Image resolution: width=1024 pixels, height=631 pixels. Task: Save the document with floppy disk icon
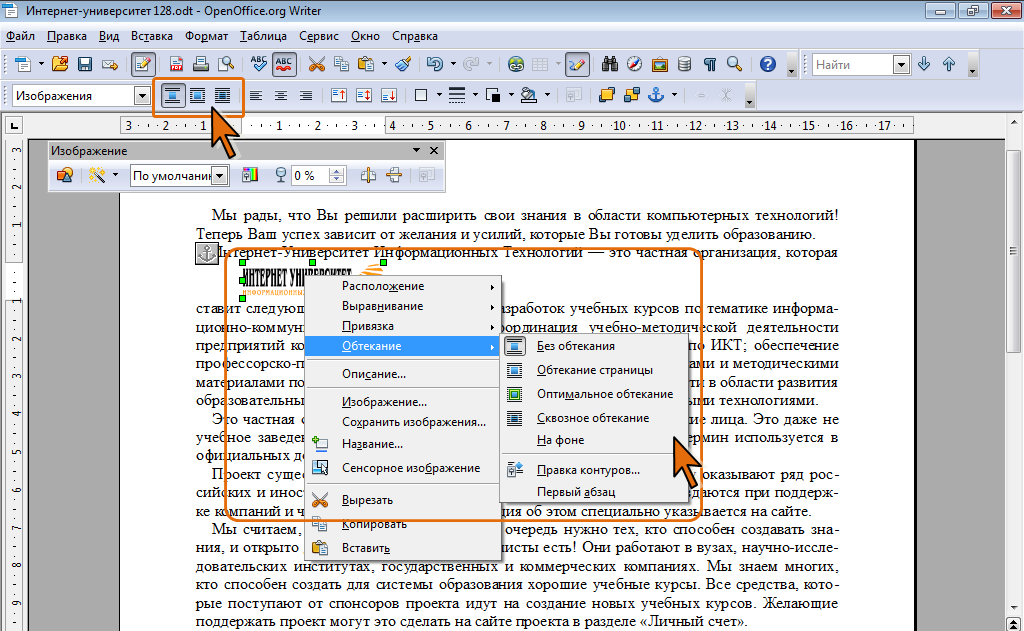pos(85,64)
